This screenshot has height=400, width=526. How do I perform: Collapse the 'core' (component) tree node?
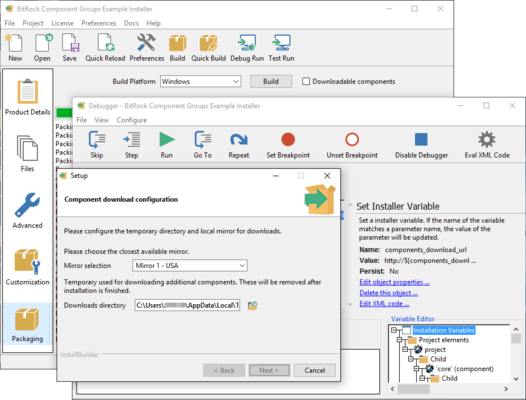tap(417, 369)
